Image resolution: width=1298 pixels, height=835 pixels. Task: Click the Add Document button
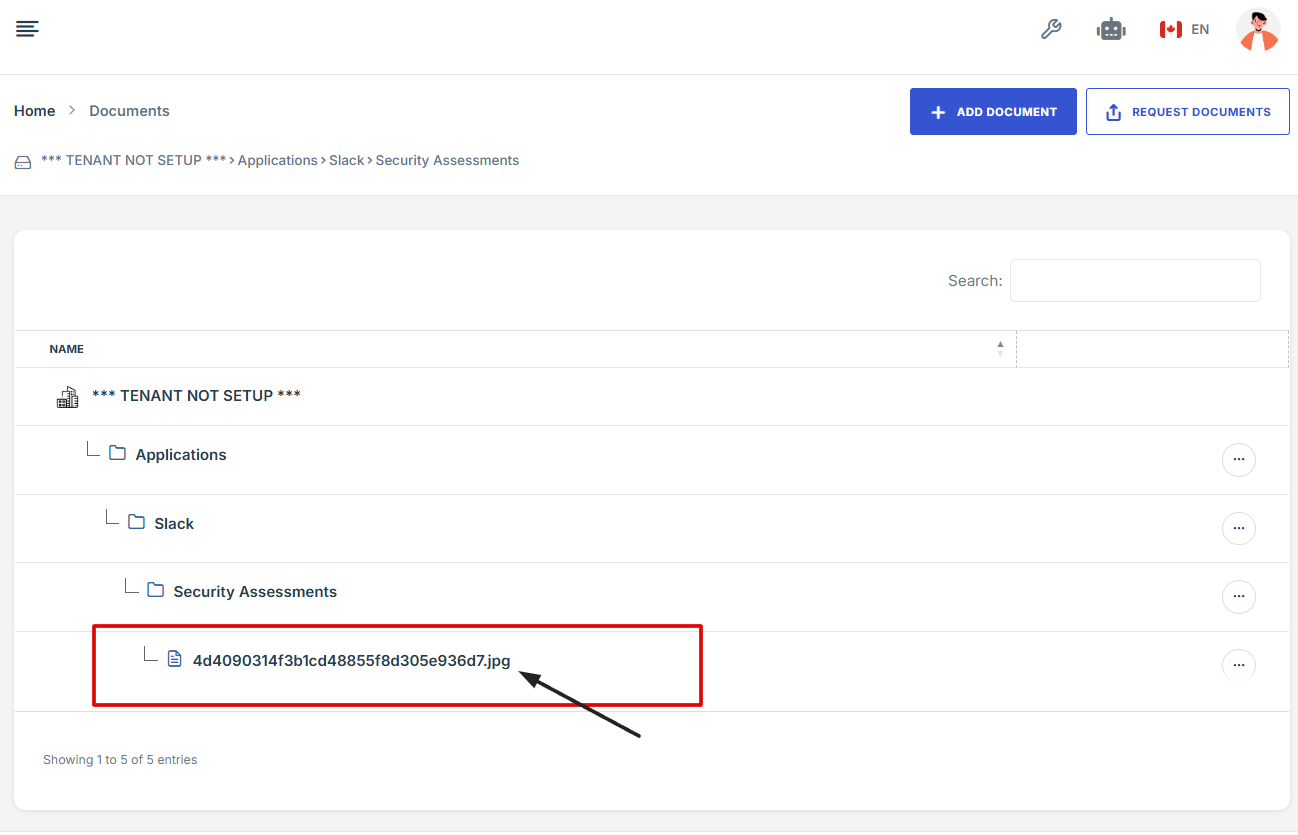[992, 112]
